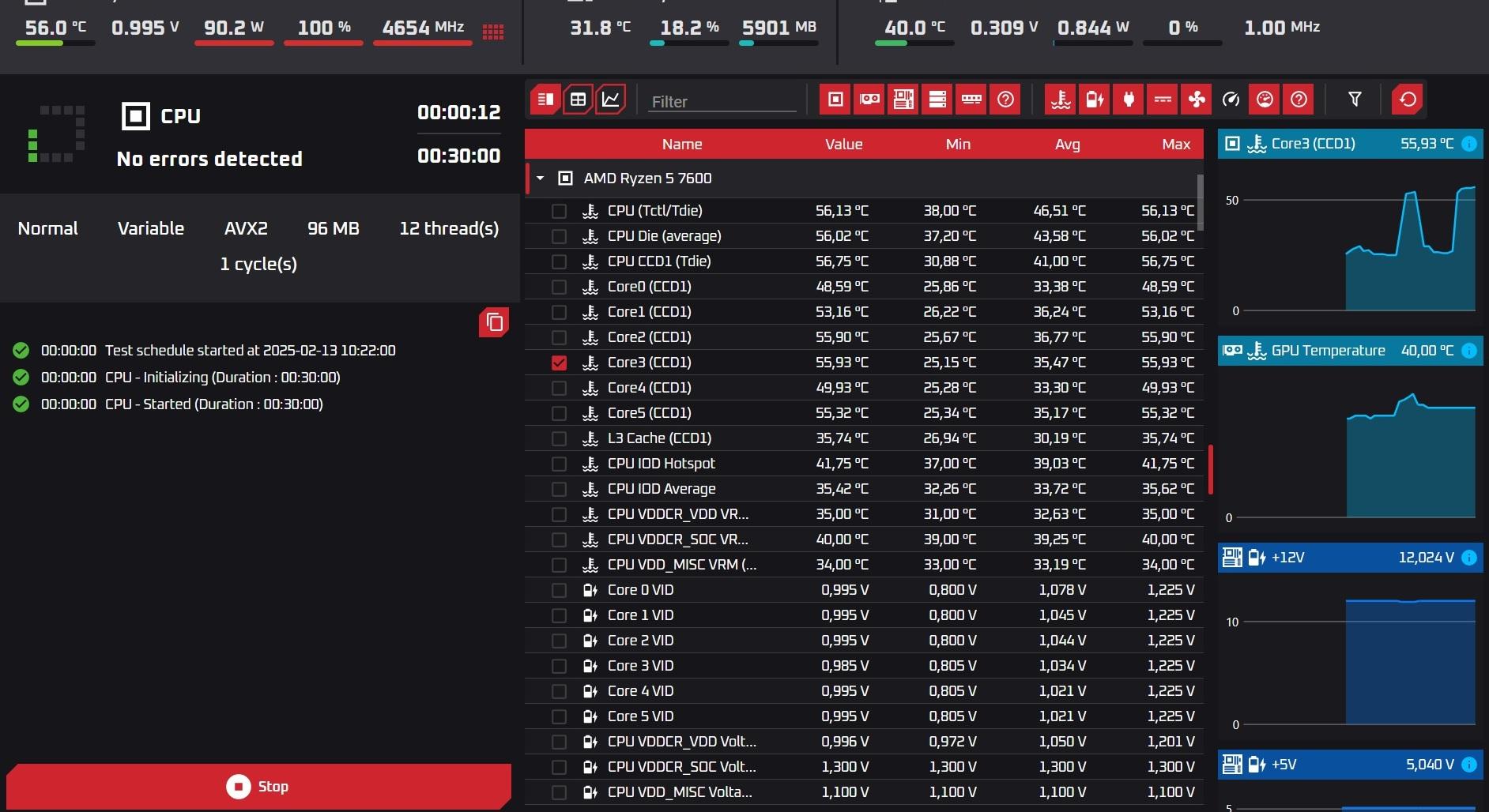This screenshot has width=1489, height=812.
Task: Click the +12V graph header
Action: click(x=1351, y=558)
